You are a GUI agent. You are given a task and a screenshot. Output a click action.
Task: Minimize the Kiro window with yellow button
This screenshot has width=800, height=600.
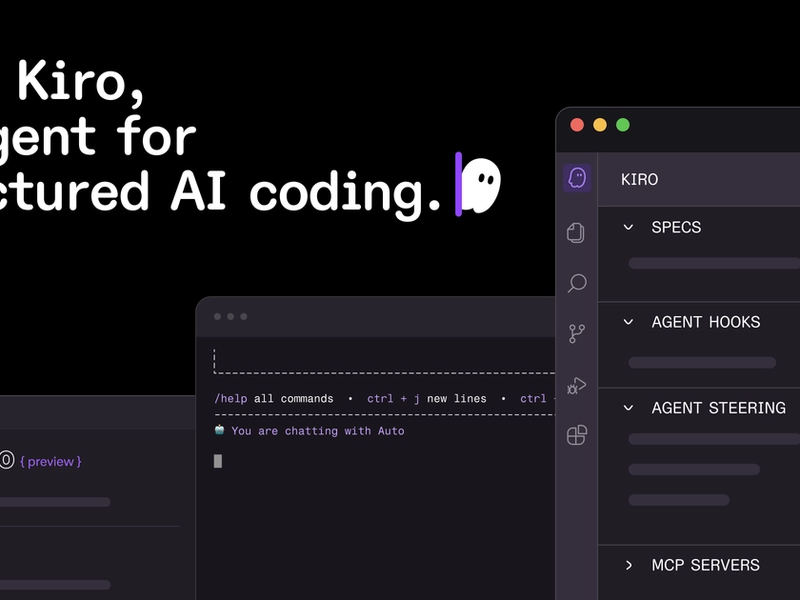(600, 125)
